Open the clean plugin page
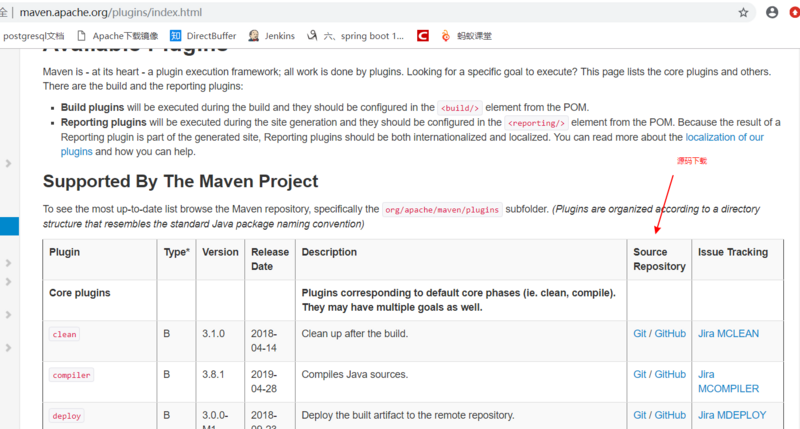Viewport: 800px width, 429px height. click(64, 334)
